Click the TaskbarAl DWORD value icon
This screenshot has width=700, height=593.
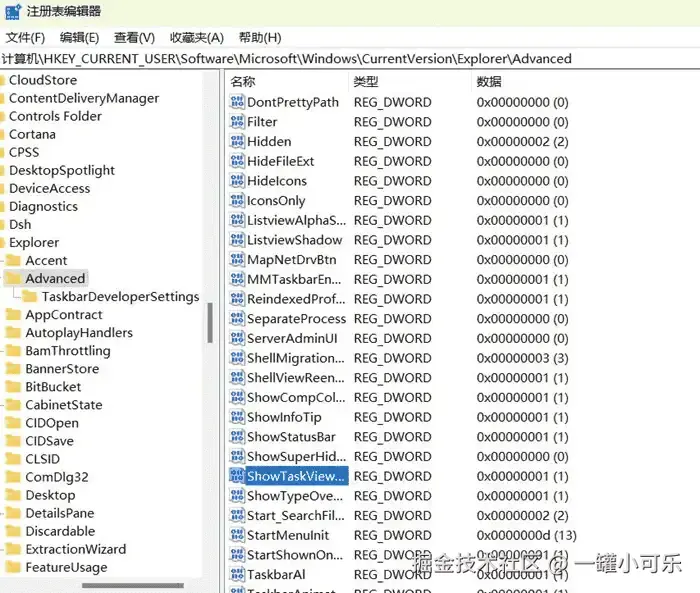(237, 574)
